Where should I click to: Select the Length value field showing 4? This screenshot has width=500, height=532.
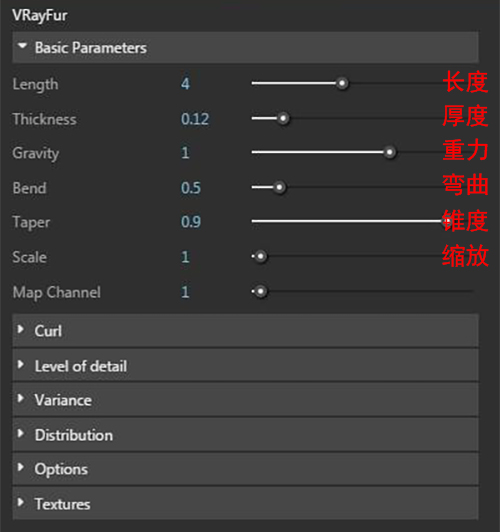[x=185, y=84]
